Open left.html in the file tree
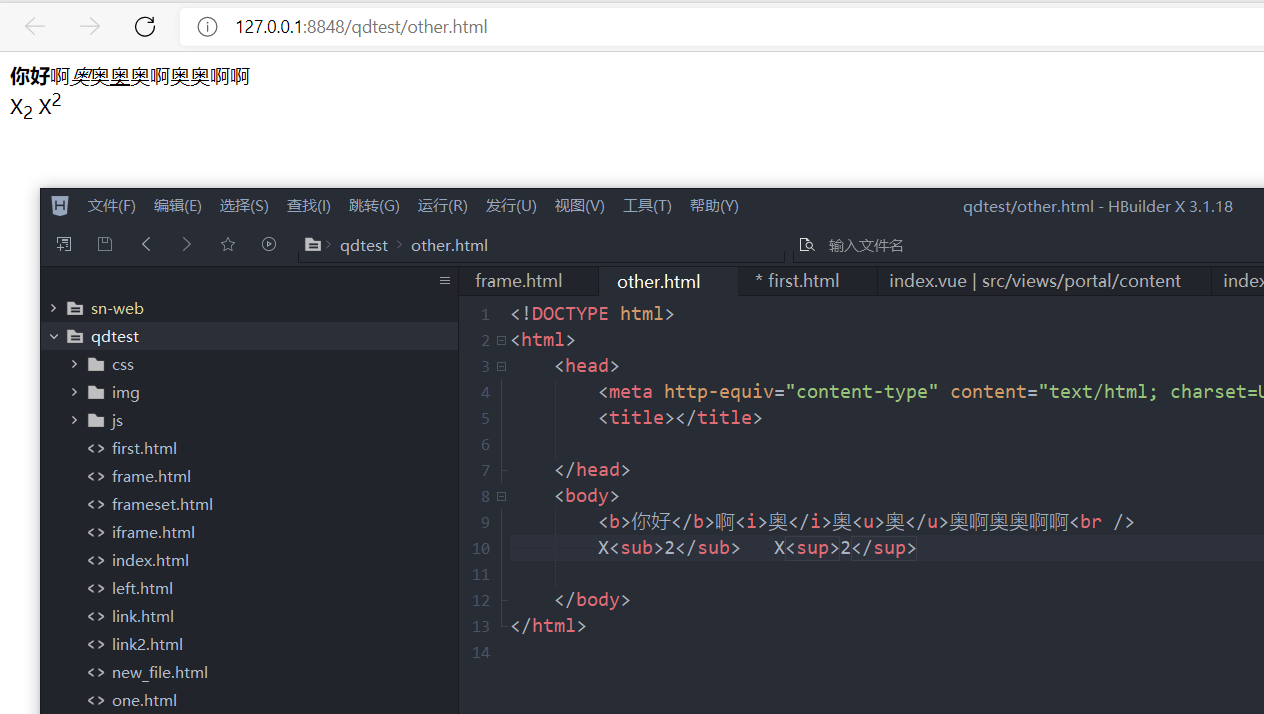 [x=142, y=588]
